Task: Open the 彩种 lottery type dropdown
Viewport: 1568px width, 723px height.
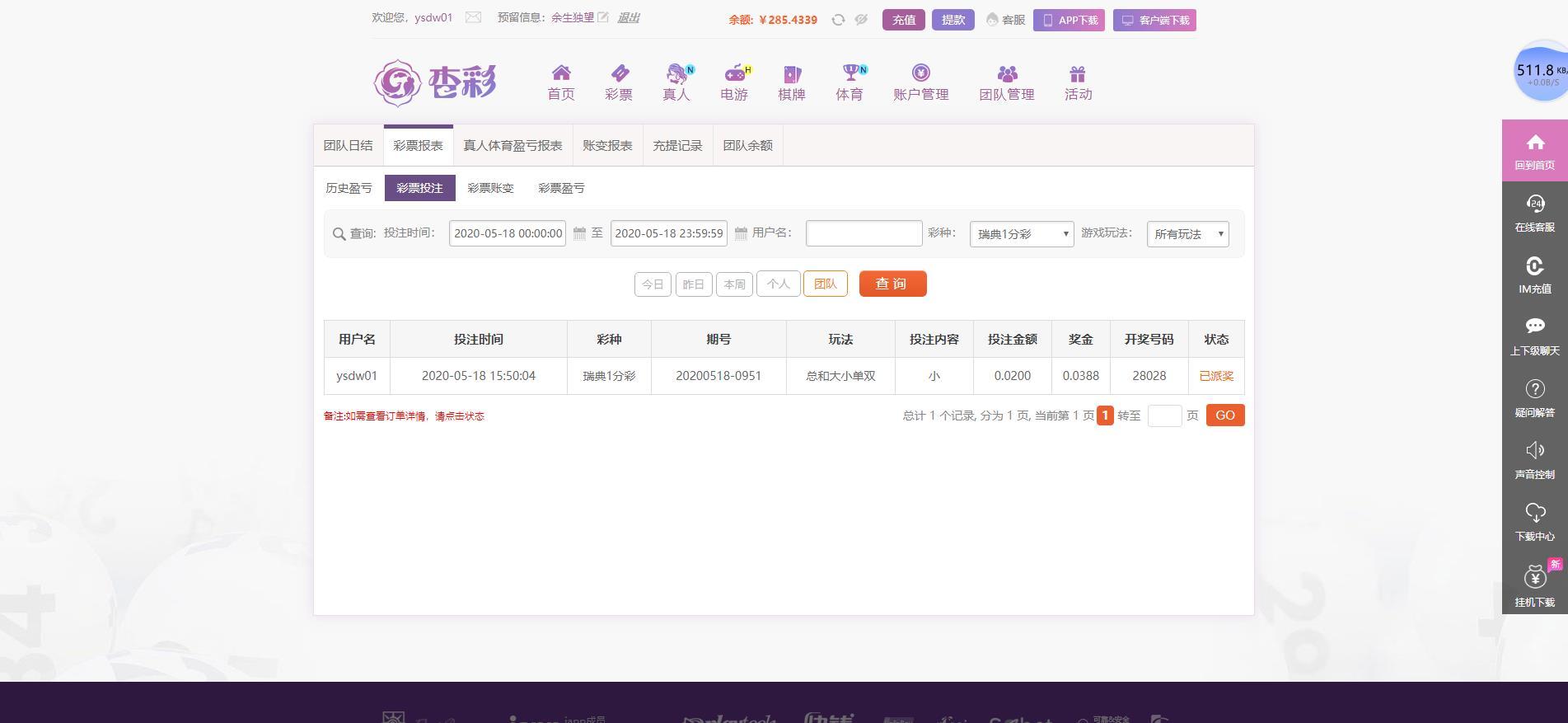Action: pyautogui.click(x=1022, y=234)
